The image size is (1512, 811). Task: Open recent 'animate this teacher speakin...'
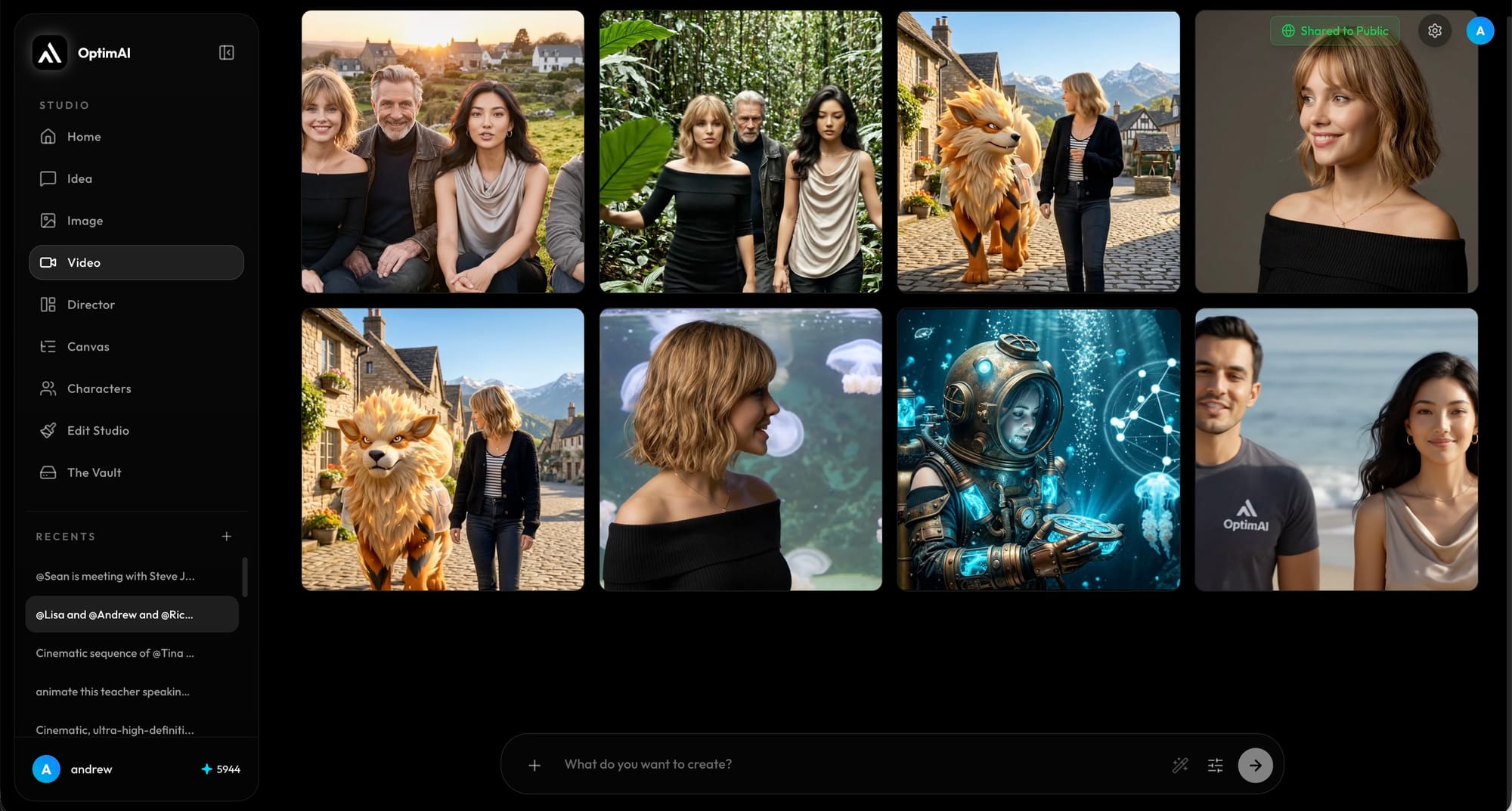coord(132,692)
